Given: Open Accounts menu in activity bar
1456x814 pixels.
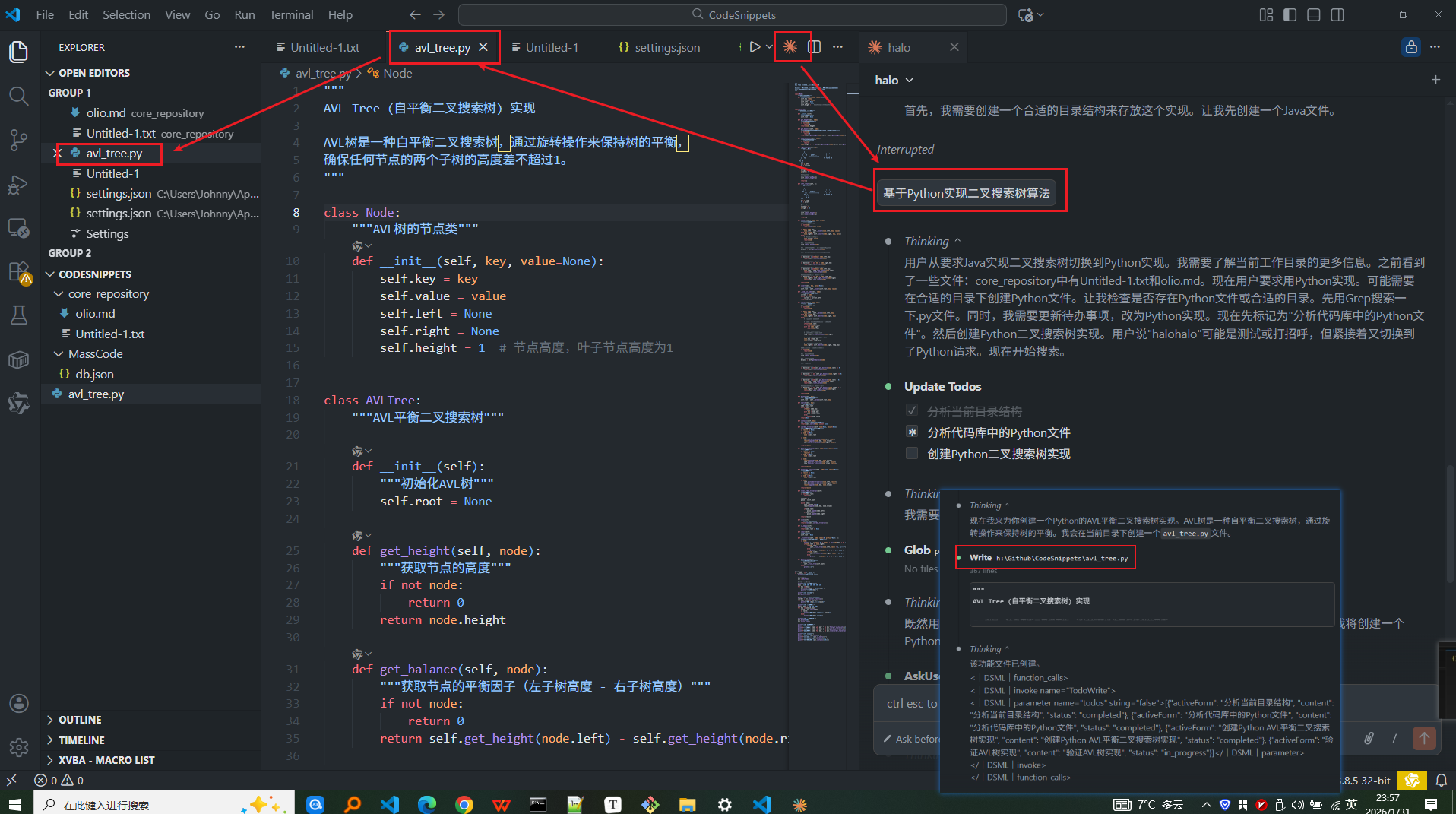Looking at the screenshot, I should [19, 703].
